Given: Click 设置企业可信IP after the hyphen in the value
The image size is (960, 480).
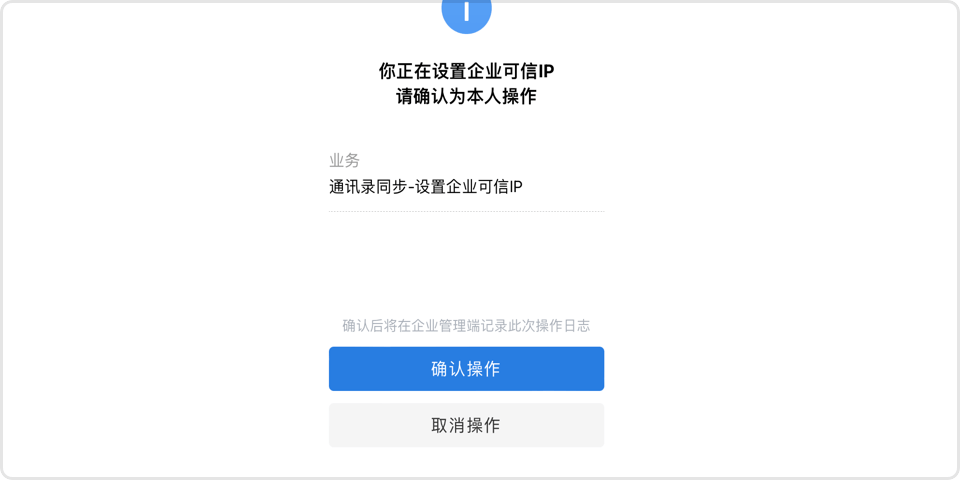Looking at the screenshot, I should coord(469,187).
